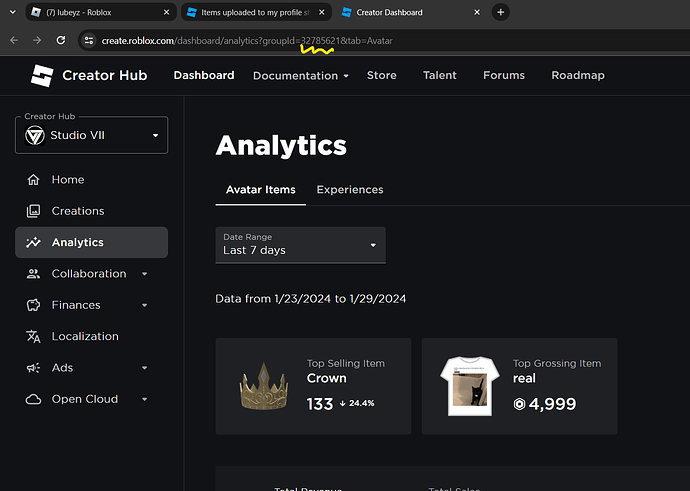Expand the Ads submenu arrow
The image size is (690, 491).
(144, 367)
